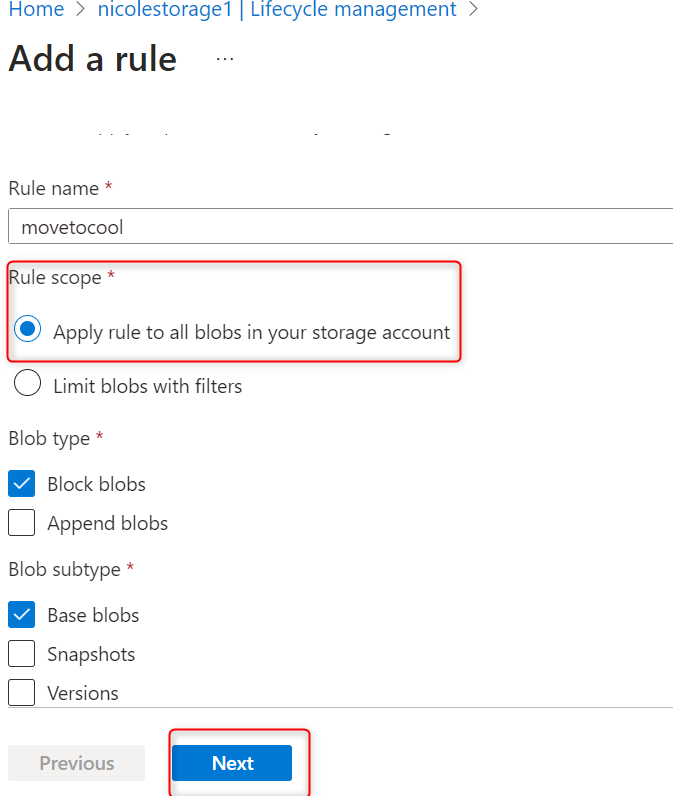Go to Home via breadcrumb
This screenshot has height=796, width=673.
click(x=36, y=10)
